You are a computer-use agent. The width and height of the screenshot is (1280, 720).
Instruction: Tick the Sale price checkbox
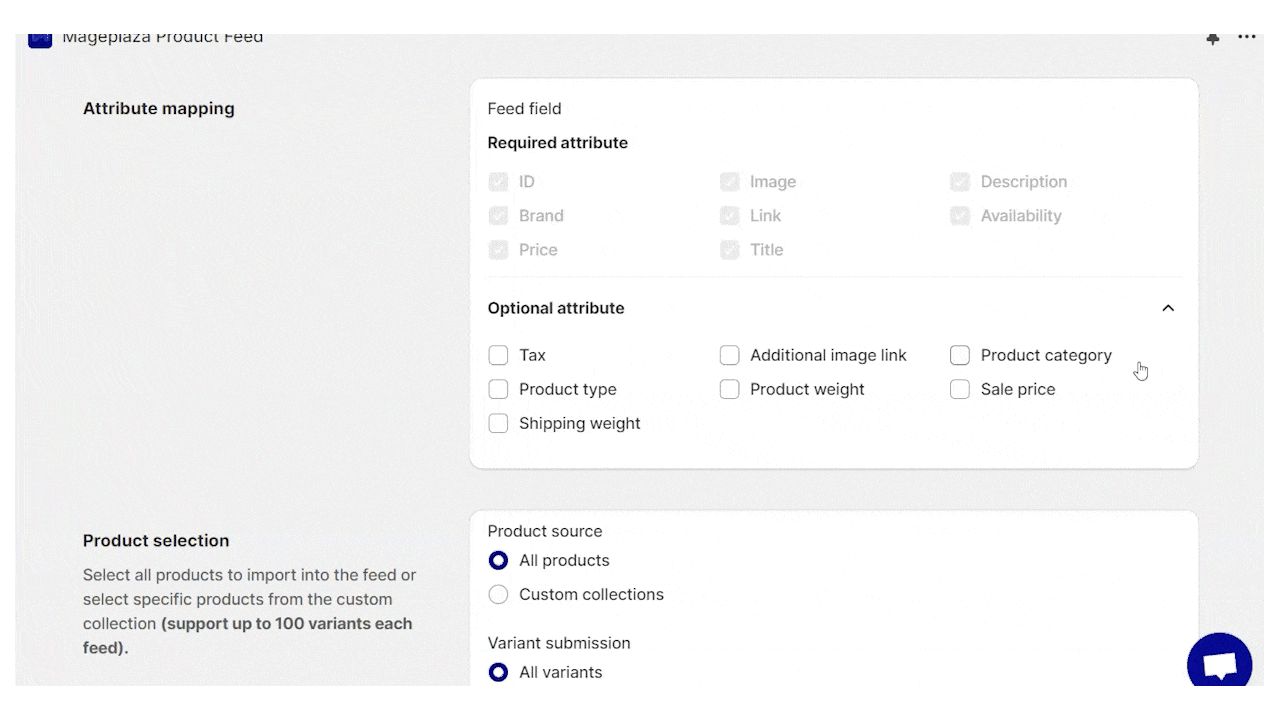click(960, 389)
